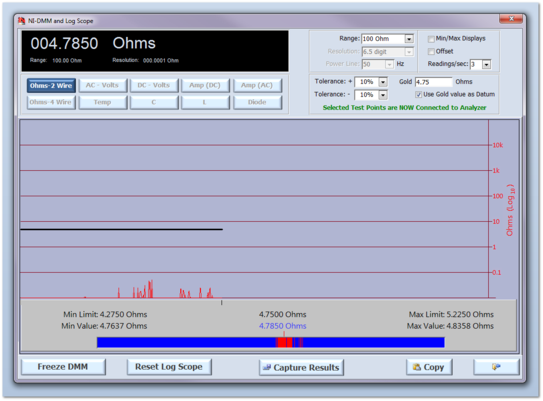The height and width of the screenshot is (401, 543).
Task: Click Capture Results button
Action: [301, 367]
